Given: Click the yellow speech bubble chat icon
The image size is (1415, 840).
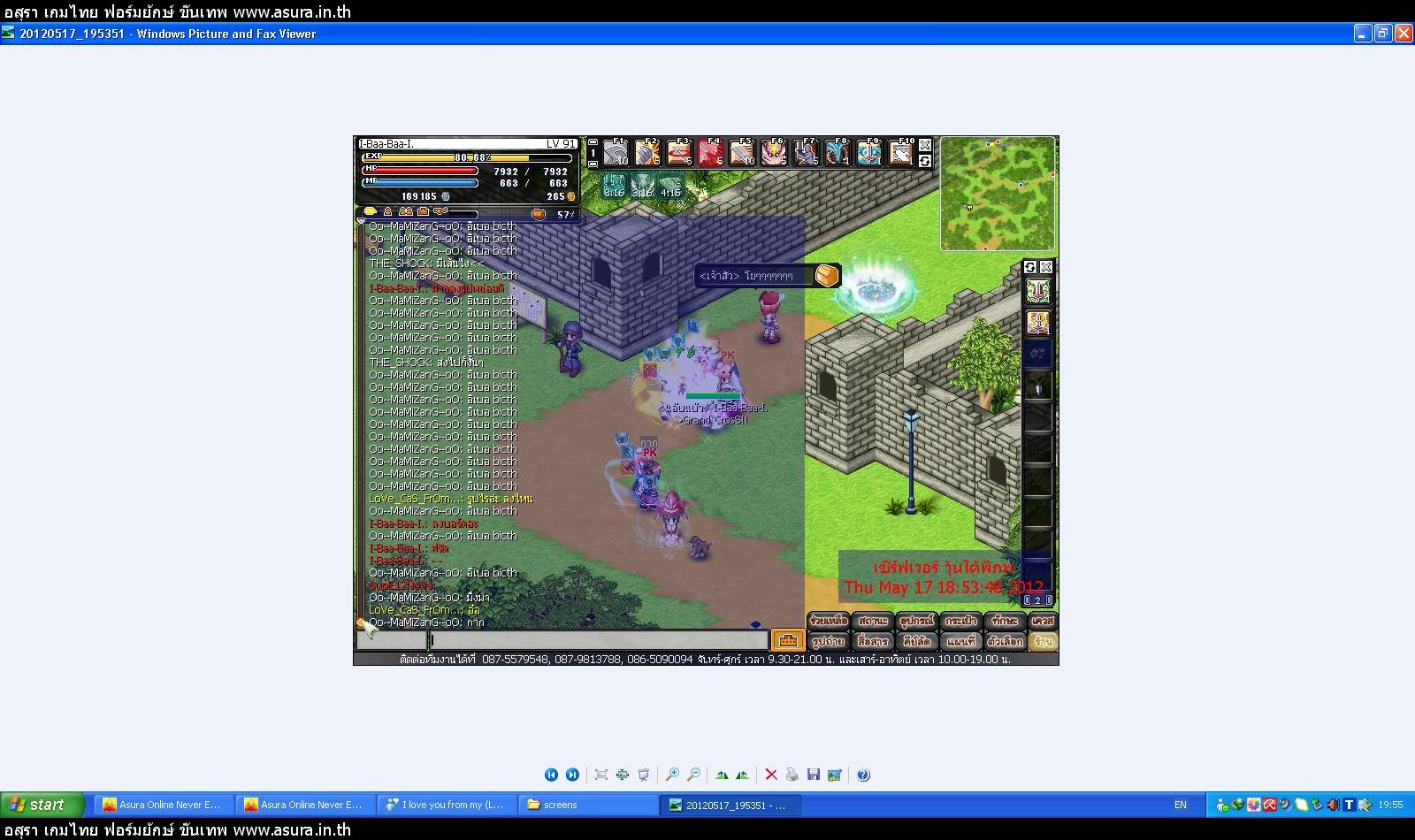Looking at the screenshot, I should pyautogui.click(x=371, y=212).
